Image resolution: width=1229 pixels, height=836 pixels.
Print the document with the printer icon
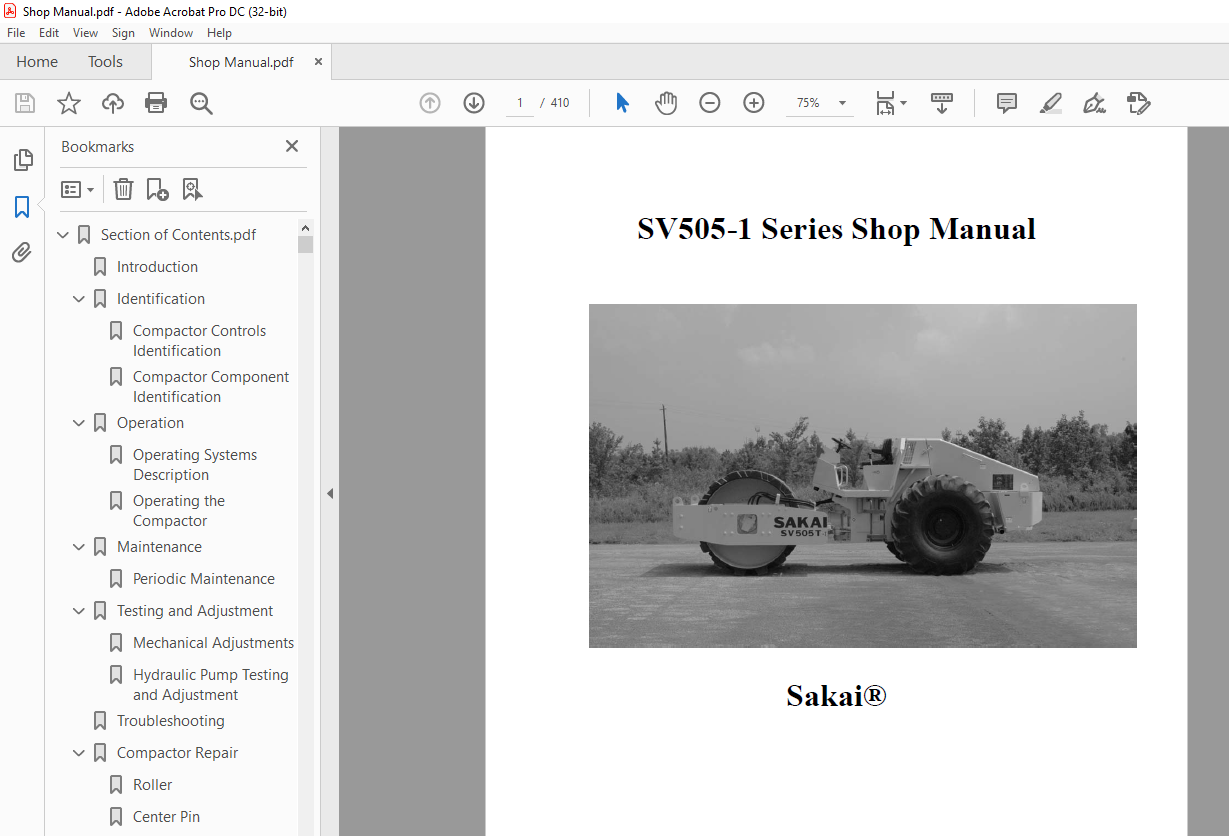point(156,103)
